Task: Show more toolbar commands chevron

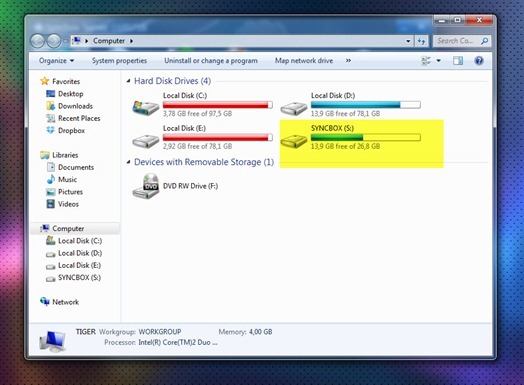Action: (348, 60)
